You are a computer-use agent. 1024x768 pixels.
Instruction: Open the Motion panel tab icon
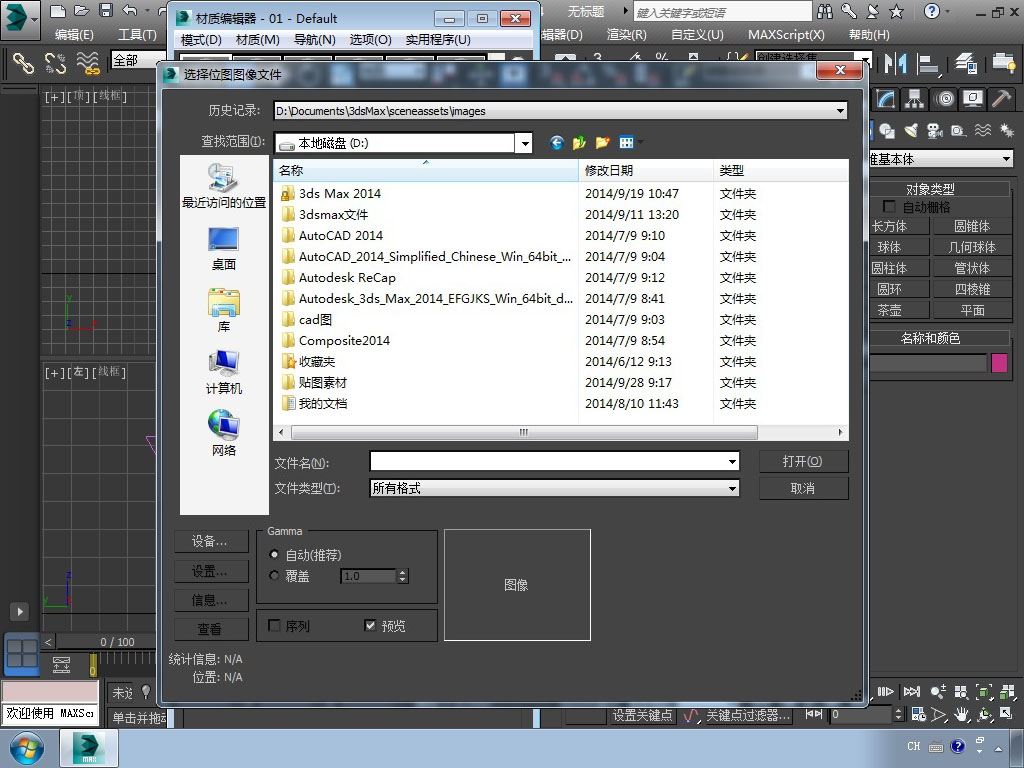(x=944, y=99)
